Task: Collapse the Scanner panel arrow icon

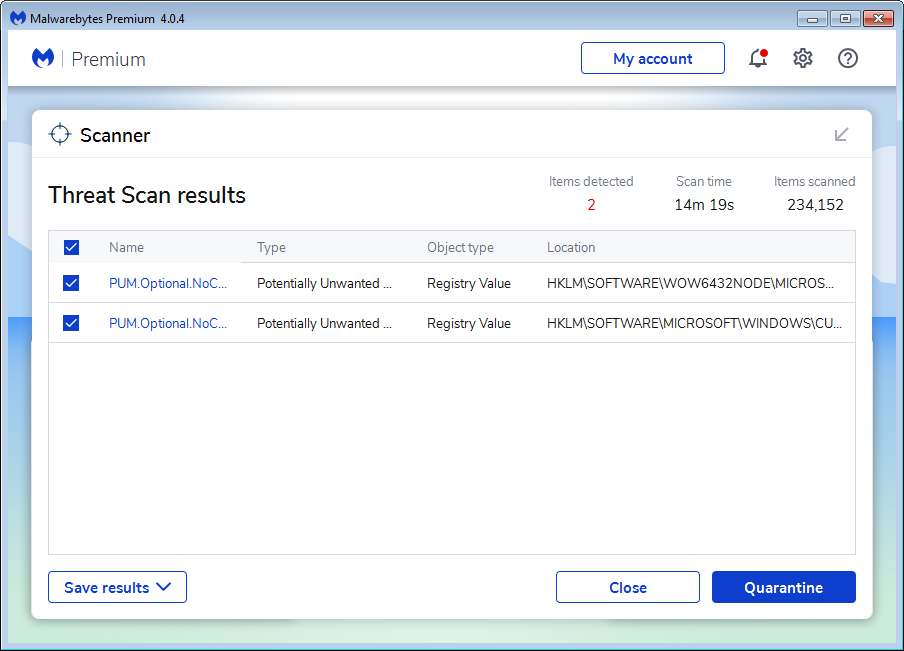Action: [x=841, y=134]
